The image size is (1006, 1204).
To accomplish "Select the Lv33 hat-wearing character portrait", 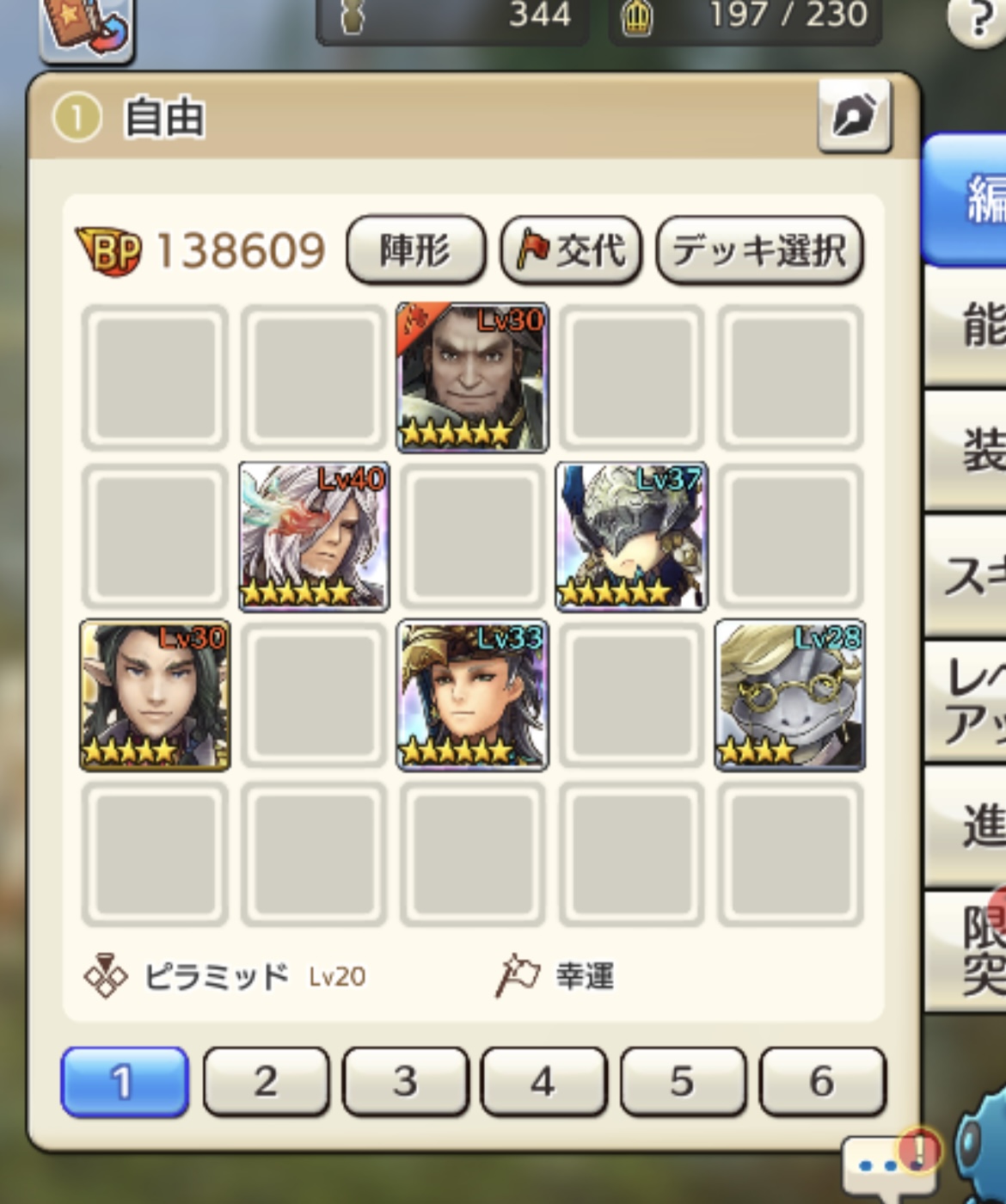I will click(472, 695).
